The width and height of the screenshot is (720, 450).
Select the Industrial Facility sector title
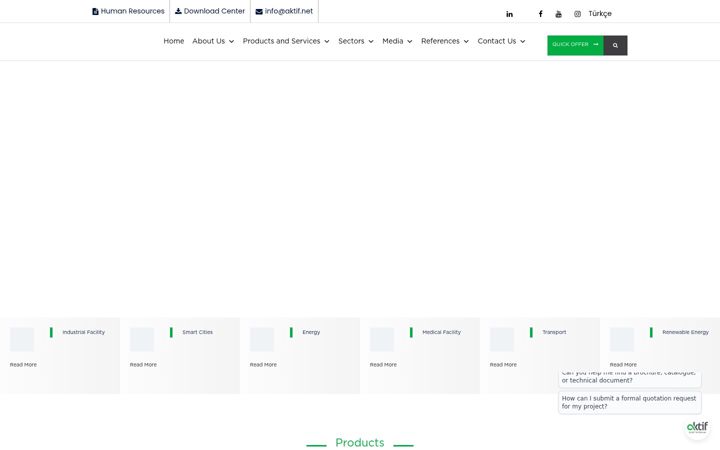(x=84, y=332)
